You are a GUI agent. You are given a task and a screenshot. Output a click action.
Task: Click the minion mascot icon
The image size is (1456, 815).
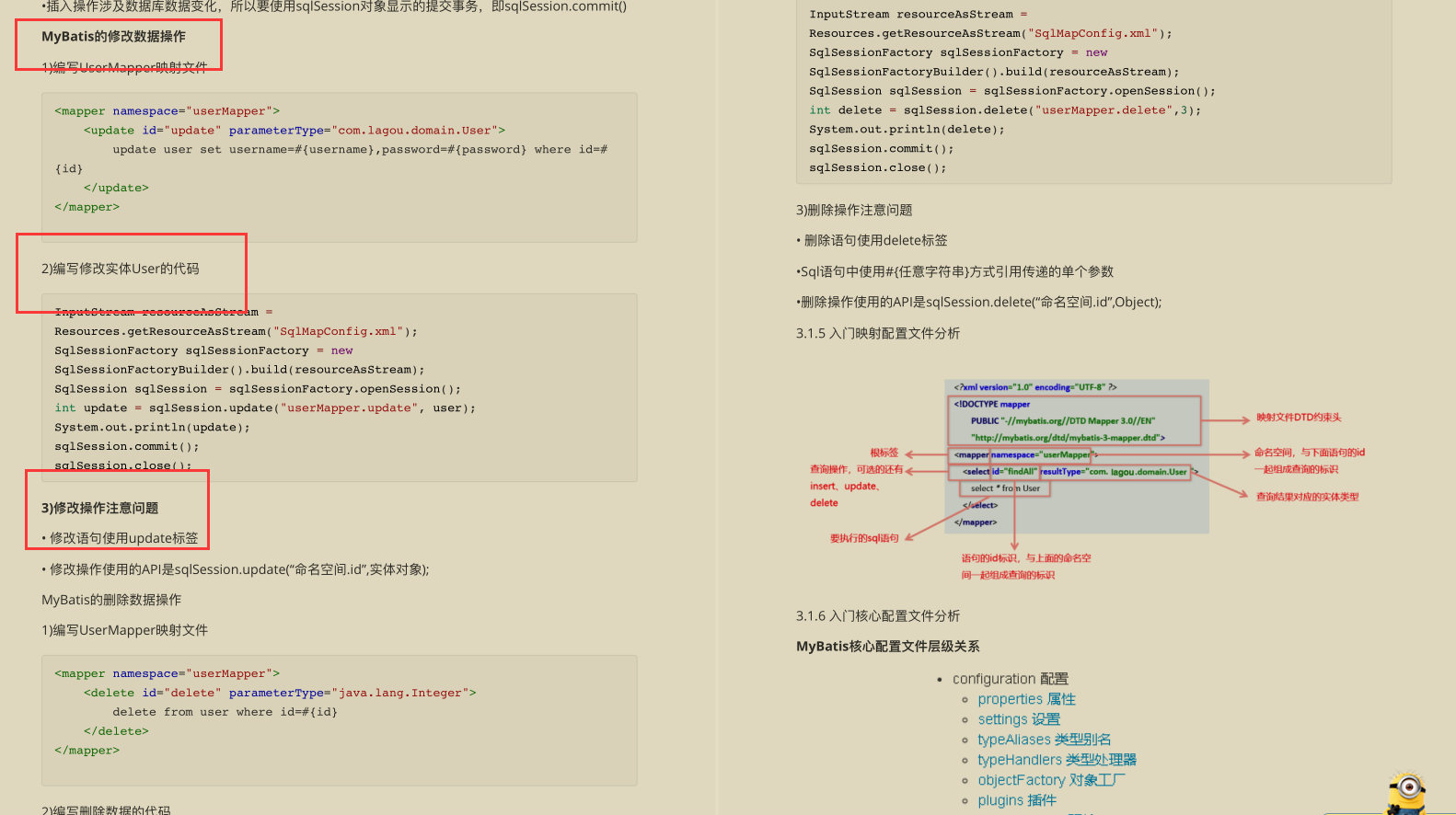[1407, 793]
